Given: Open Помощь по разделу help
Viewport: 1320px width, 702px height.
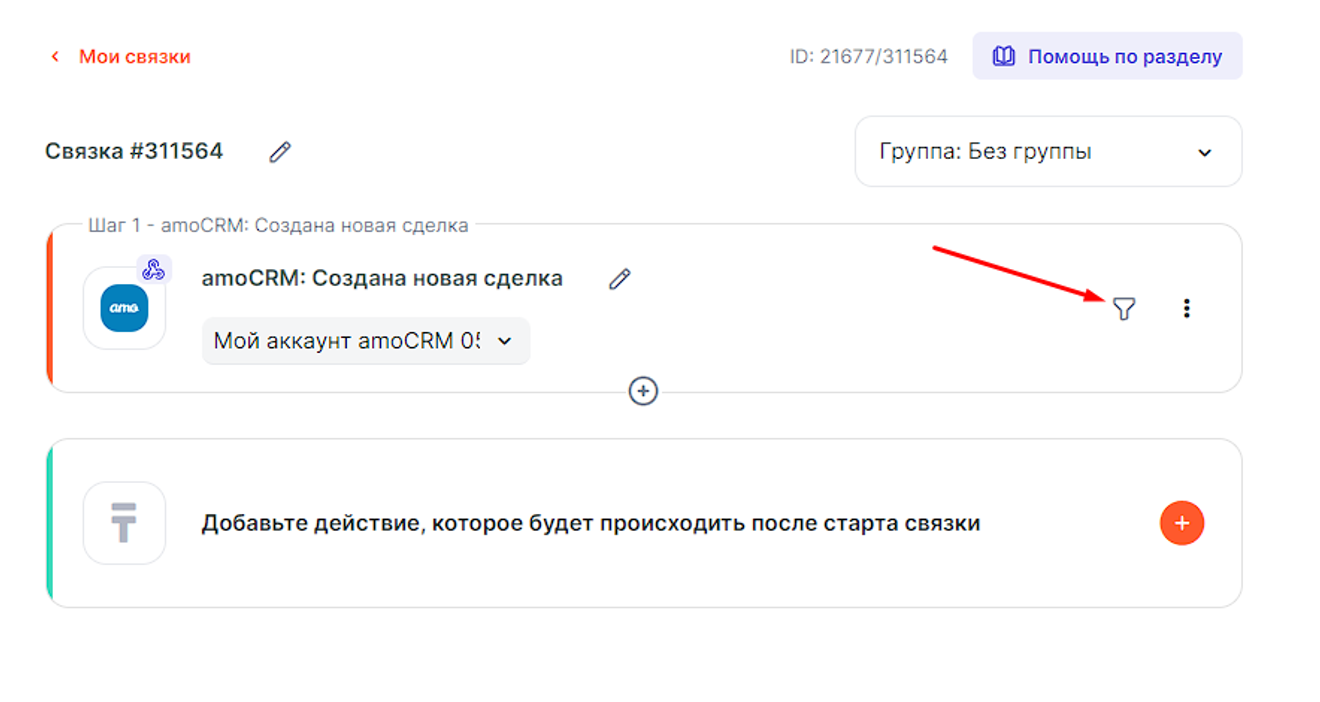Looking at the screenshot, I should pyautogui.click(x=1124, y=56).
